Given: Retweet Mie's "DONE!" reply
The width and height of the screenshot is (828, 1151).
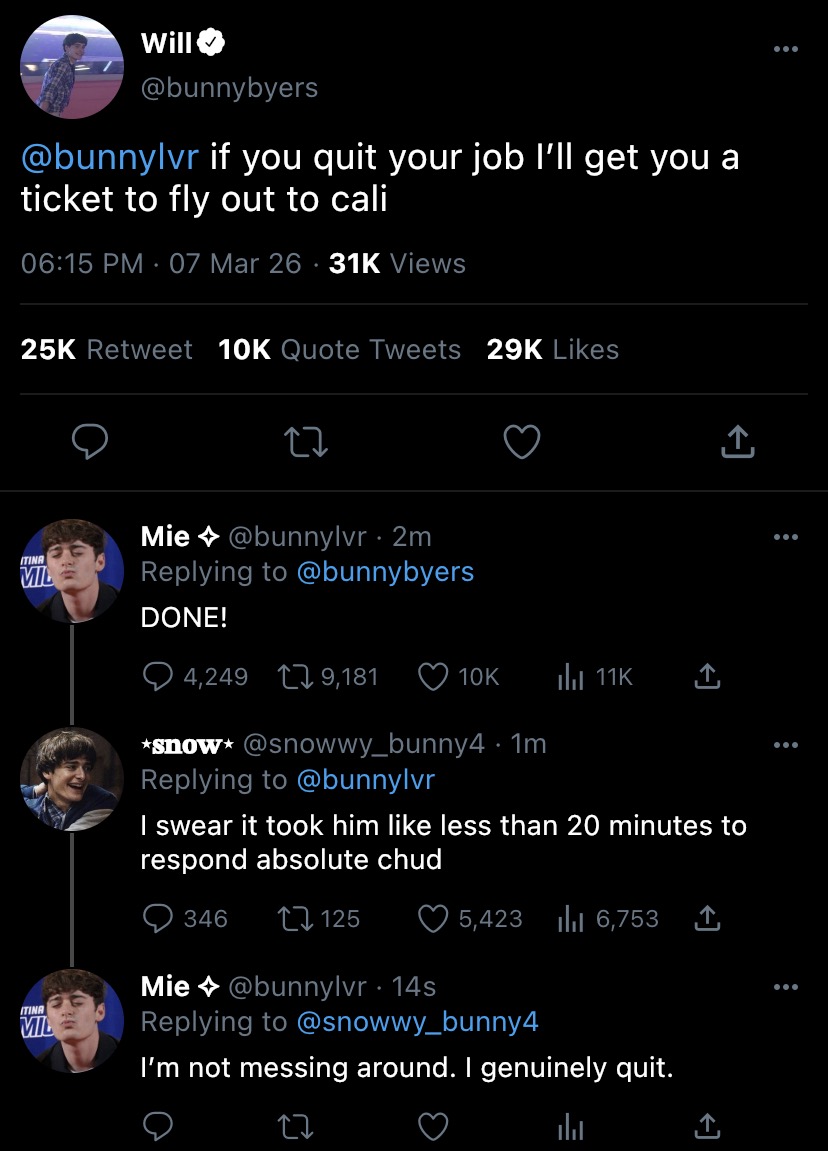Looking at the screenshot, I should (x=297, y=677).
